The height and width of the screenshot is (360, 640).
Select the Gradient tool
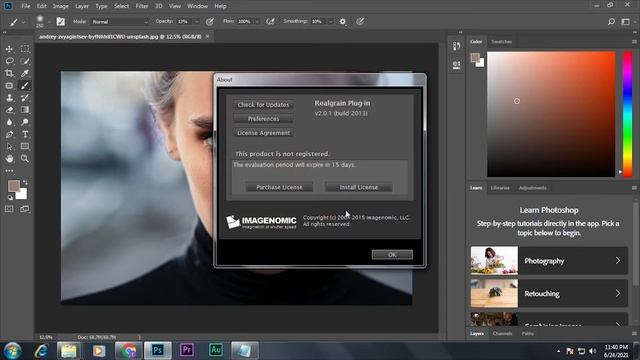[x=25, y=110]
